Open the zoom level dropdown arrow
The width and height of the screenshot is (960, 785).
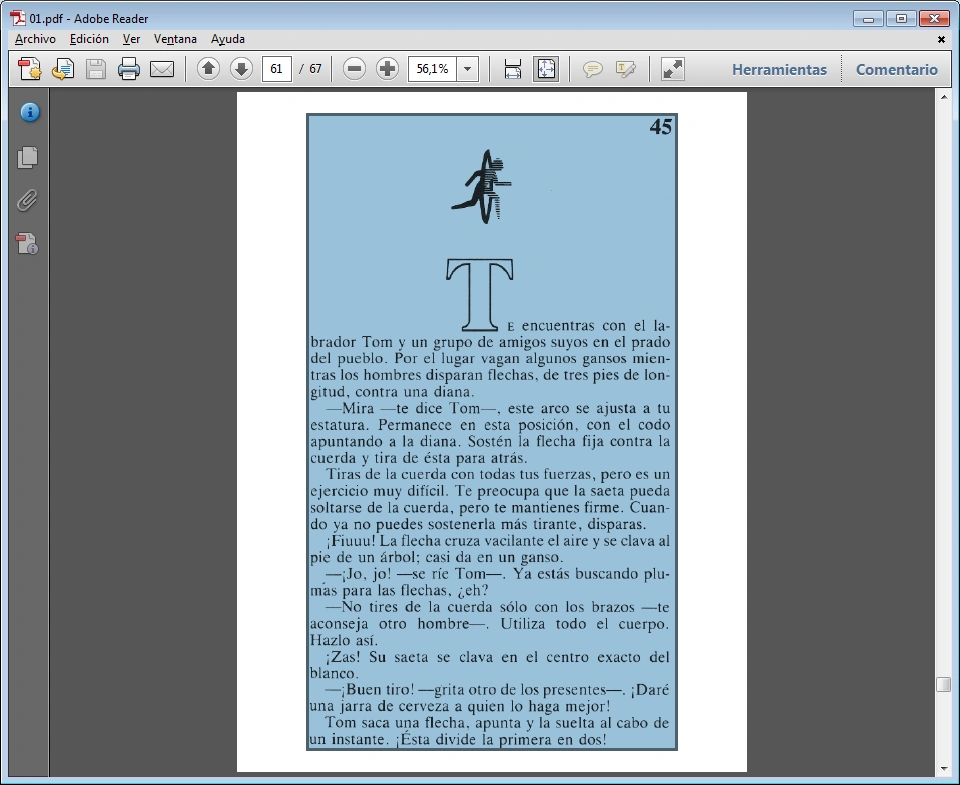[468, 69]
